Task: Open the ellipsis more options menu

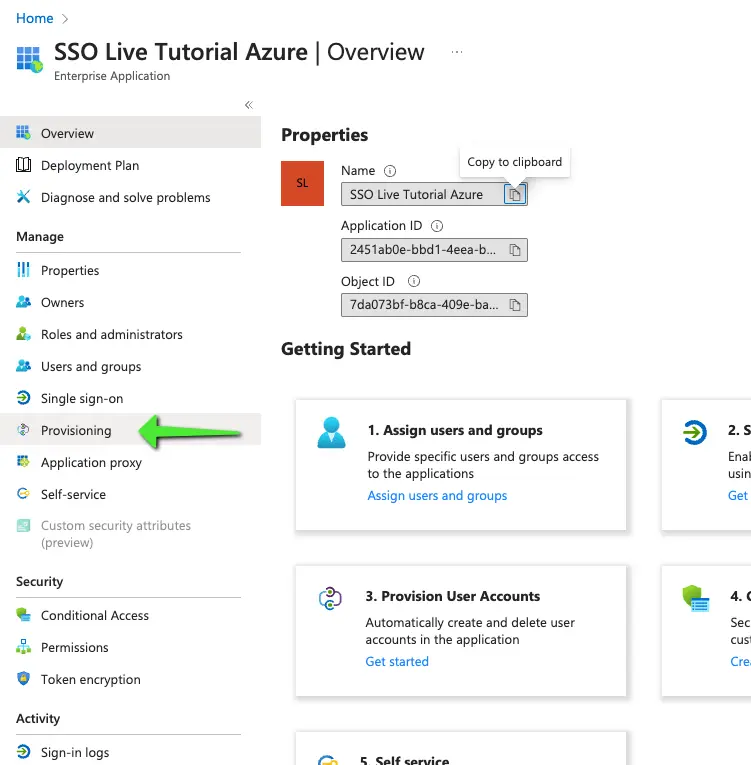Action: [457, 52]
